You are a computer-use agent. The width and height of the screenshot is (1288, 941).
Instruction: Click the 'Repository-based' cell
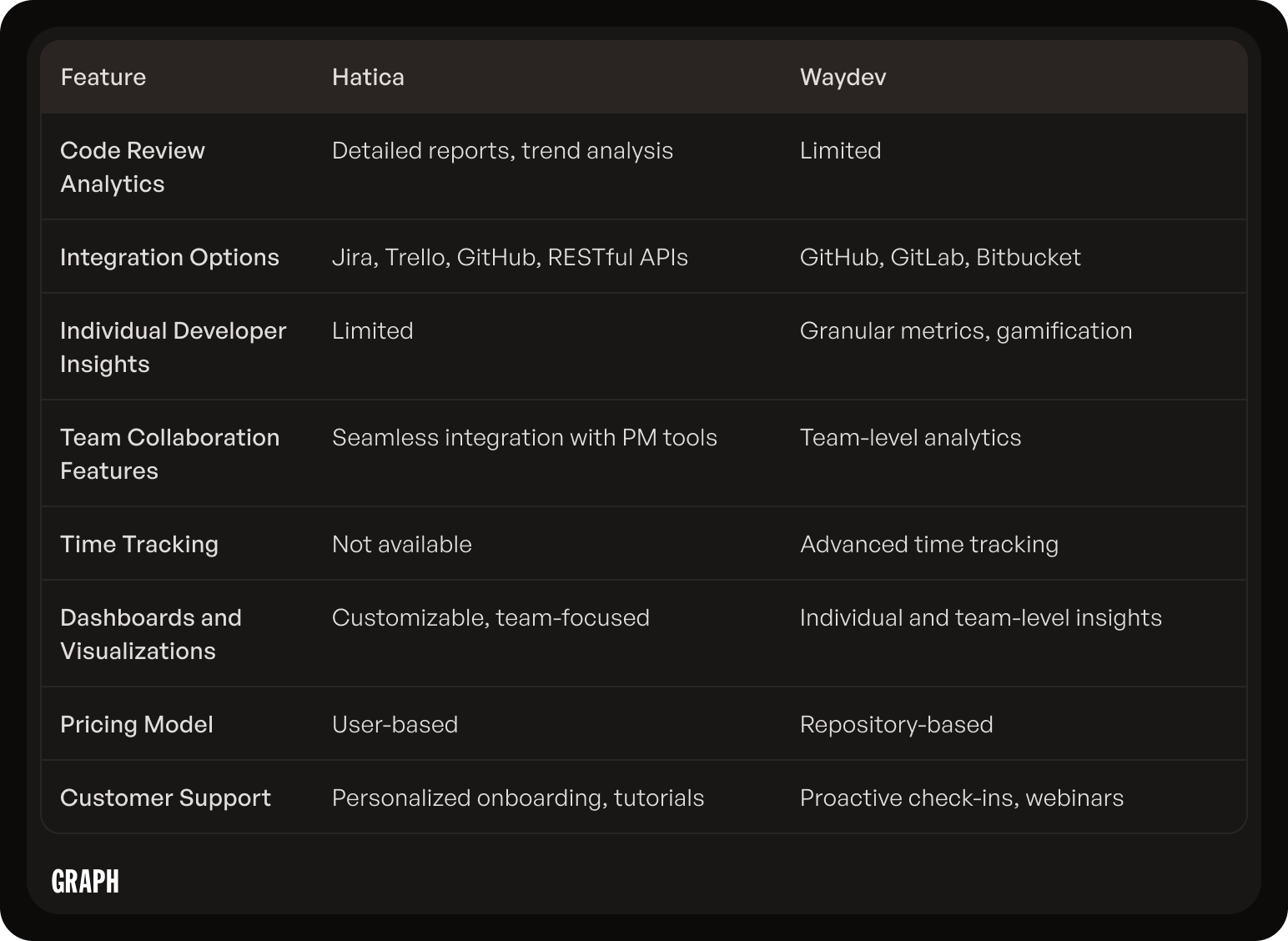(896, 725)
